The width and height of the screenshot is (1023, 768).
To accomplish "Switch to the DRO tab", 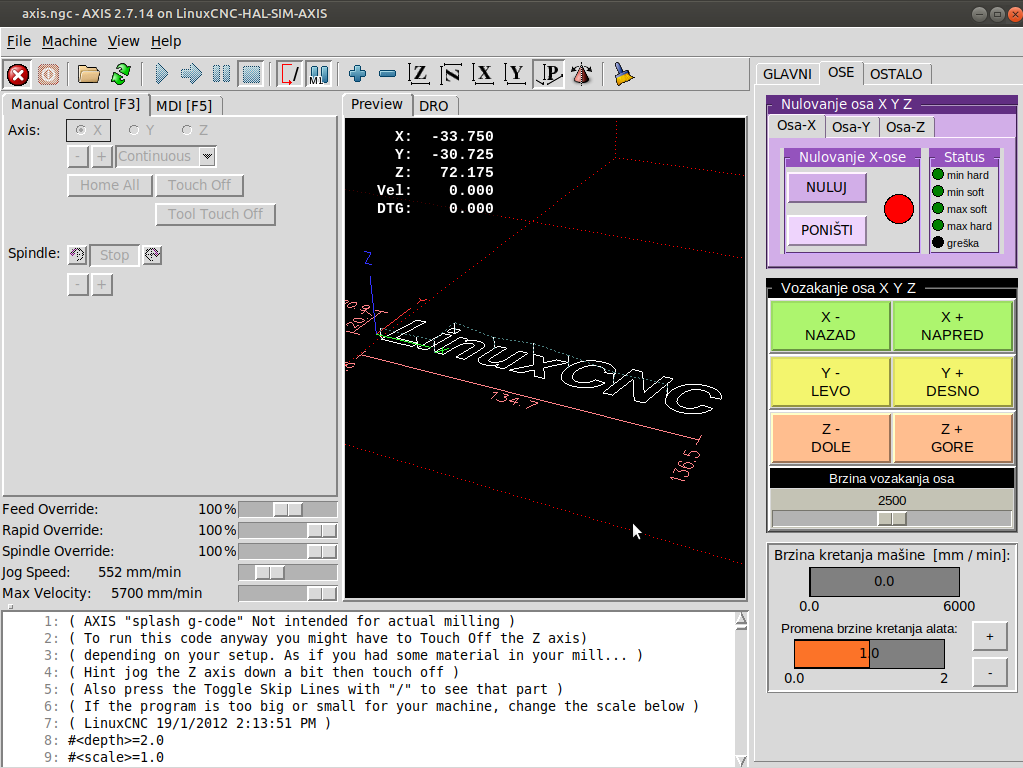I will [x=434, y=106].
